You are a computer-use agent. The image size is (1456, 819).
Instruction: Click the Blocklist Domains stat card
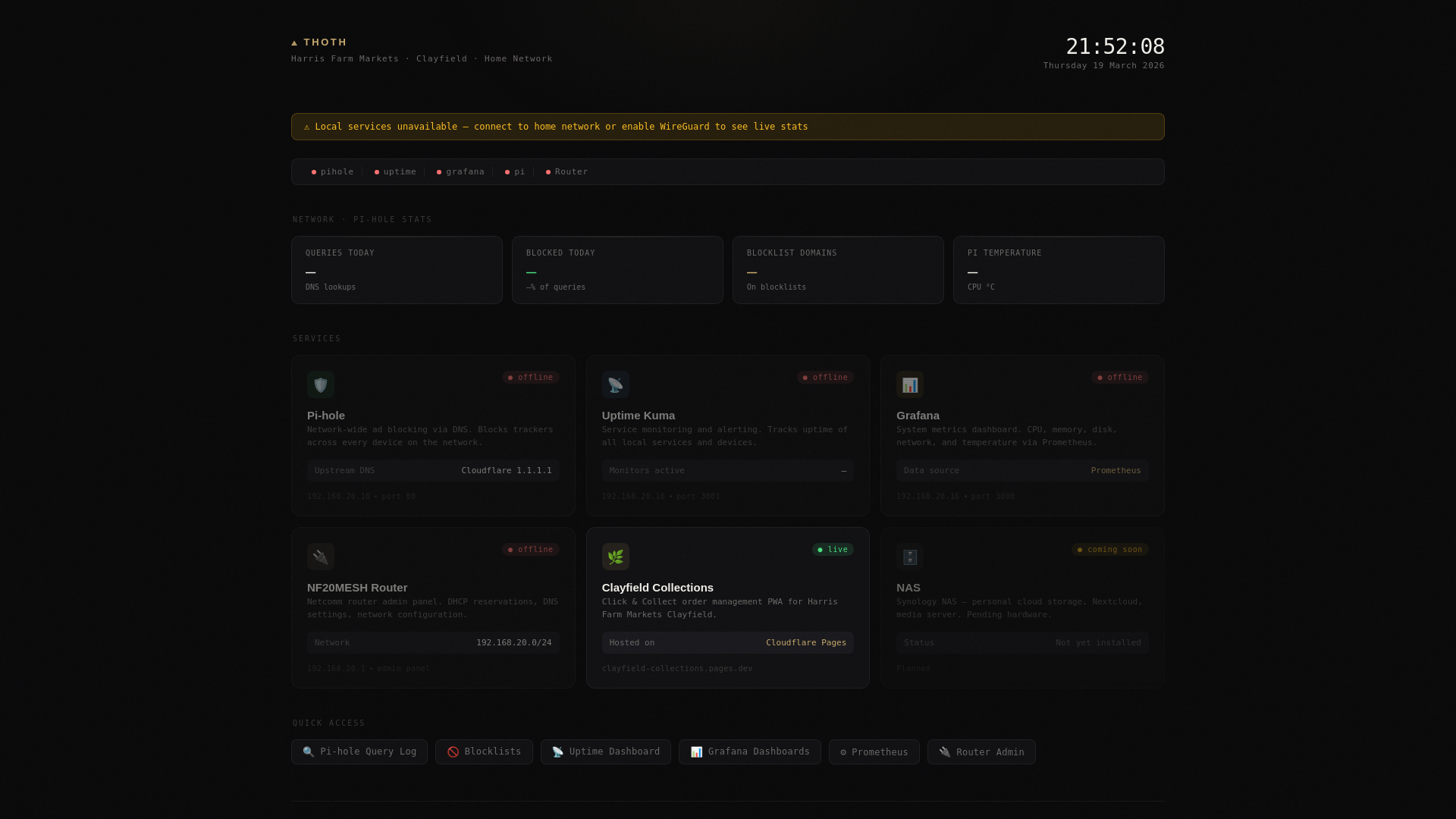tap(838, 270)
